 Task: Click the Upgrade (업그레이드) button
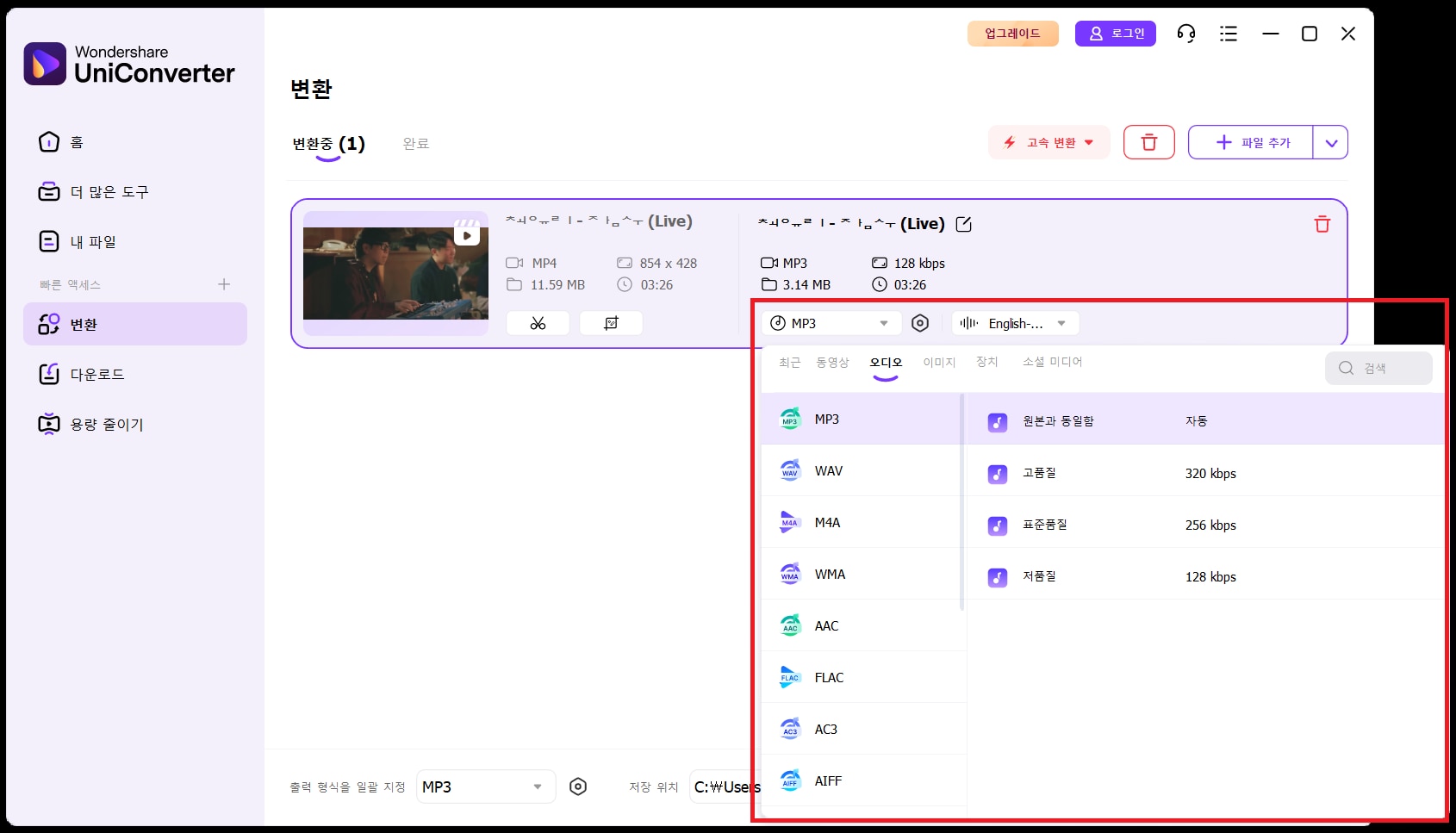(1012, 34)
